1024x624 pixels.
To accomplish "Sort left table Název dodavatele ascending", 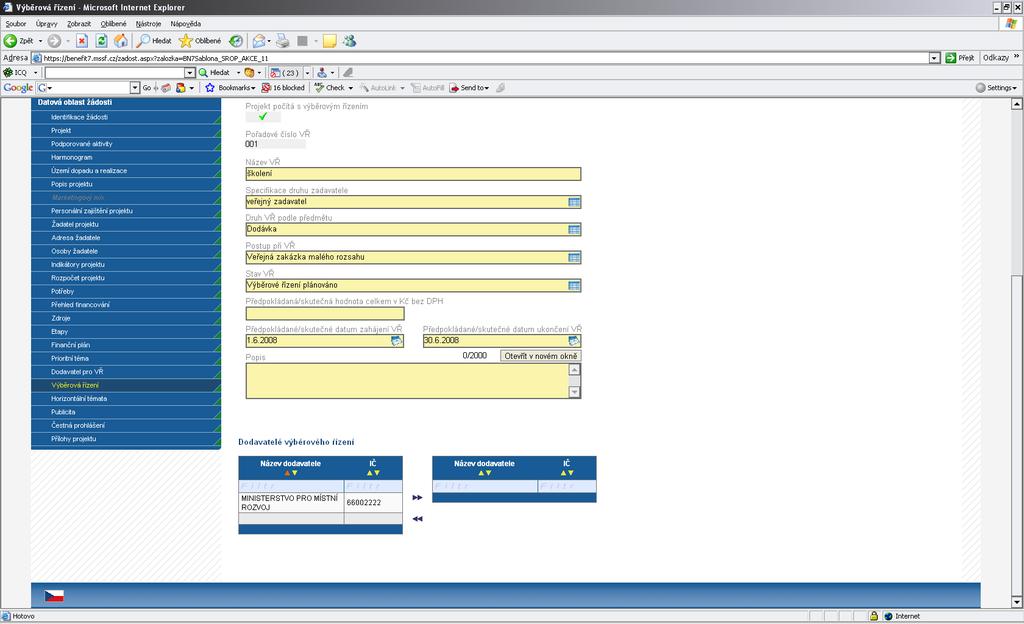I will [286, 473].
